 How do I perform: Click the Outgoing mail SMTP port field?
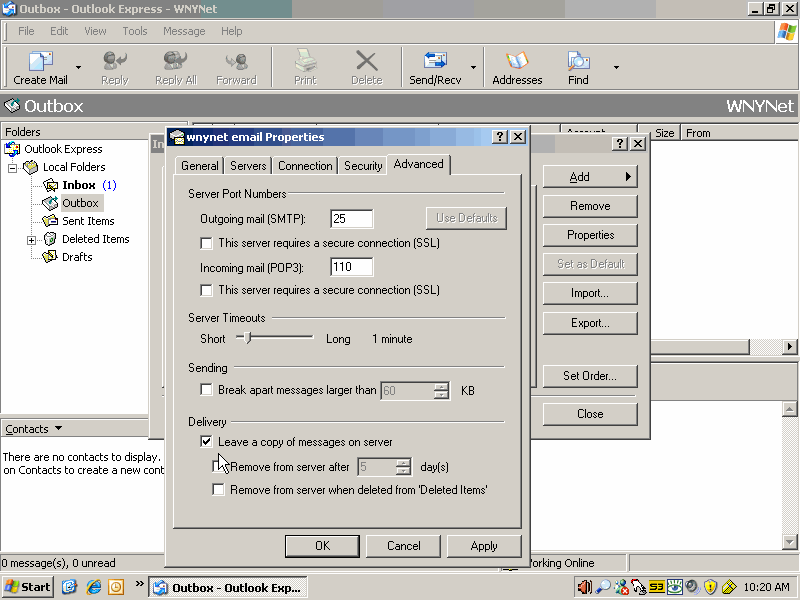tap(352, 219)
